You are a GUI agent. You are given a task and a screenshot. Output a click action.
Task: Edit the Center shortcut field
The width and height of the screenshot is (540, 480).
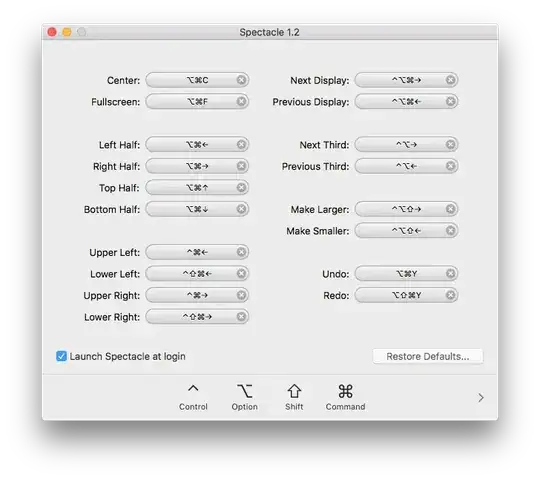click(197, 80)
